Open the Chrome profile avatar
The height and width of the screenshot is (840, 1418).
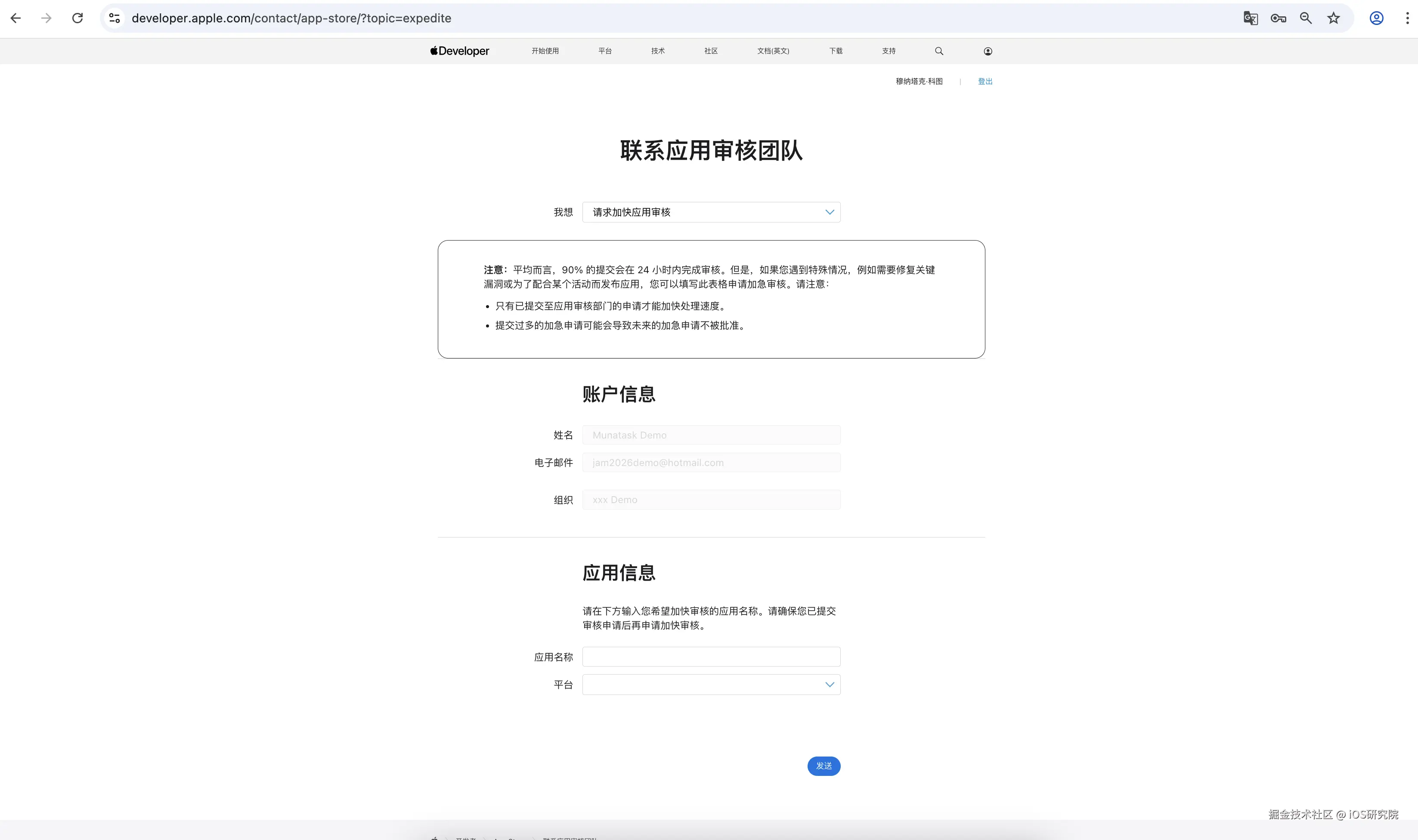click(1377, 18)
